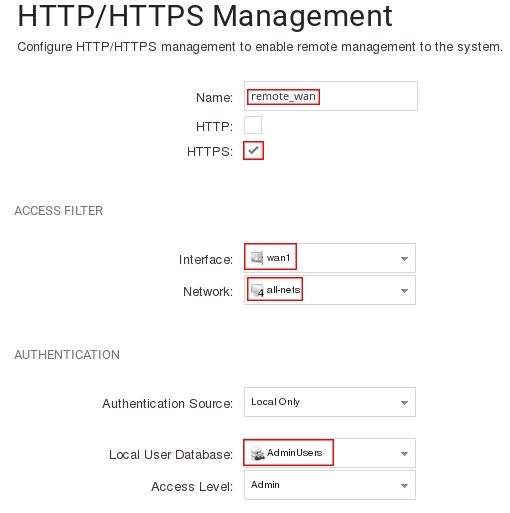Select the wan1 value in Interface
This screenshot has height=513, width=510.
(x=278, y=258)
